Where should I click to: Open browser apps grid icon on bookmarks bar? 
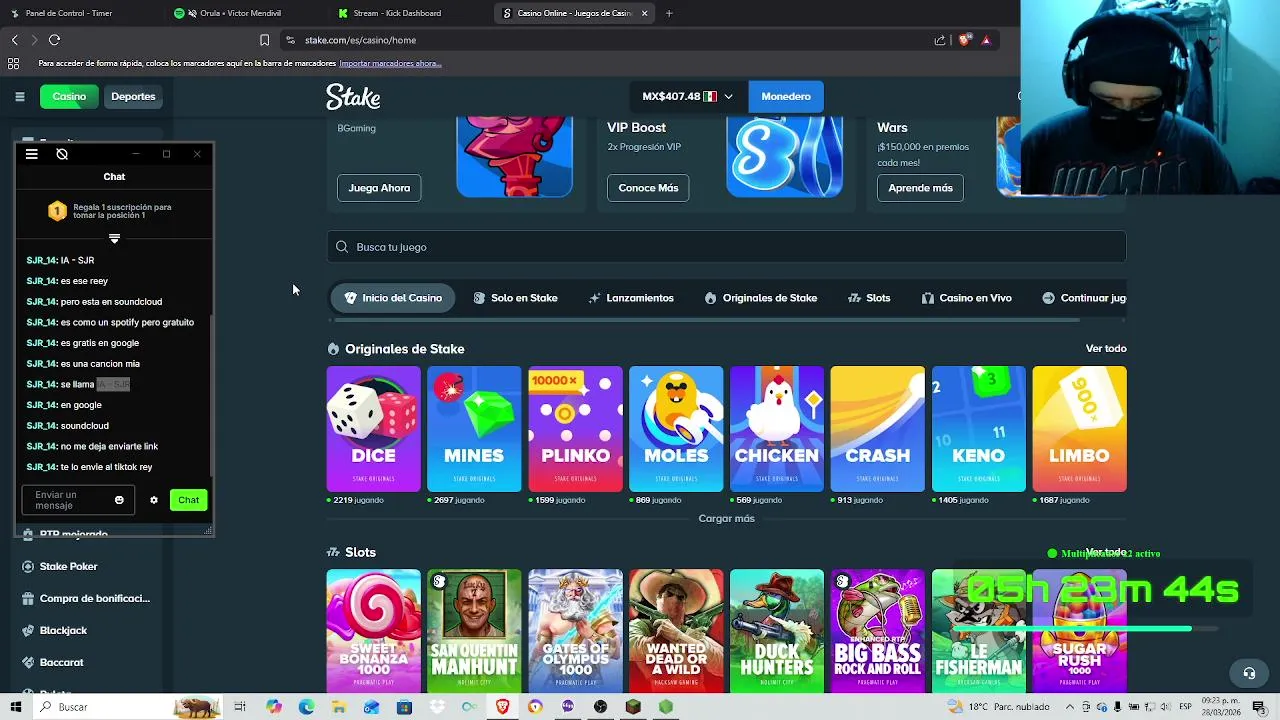pyautogui.click(x=13, y=63)
